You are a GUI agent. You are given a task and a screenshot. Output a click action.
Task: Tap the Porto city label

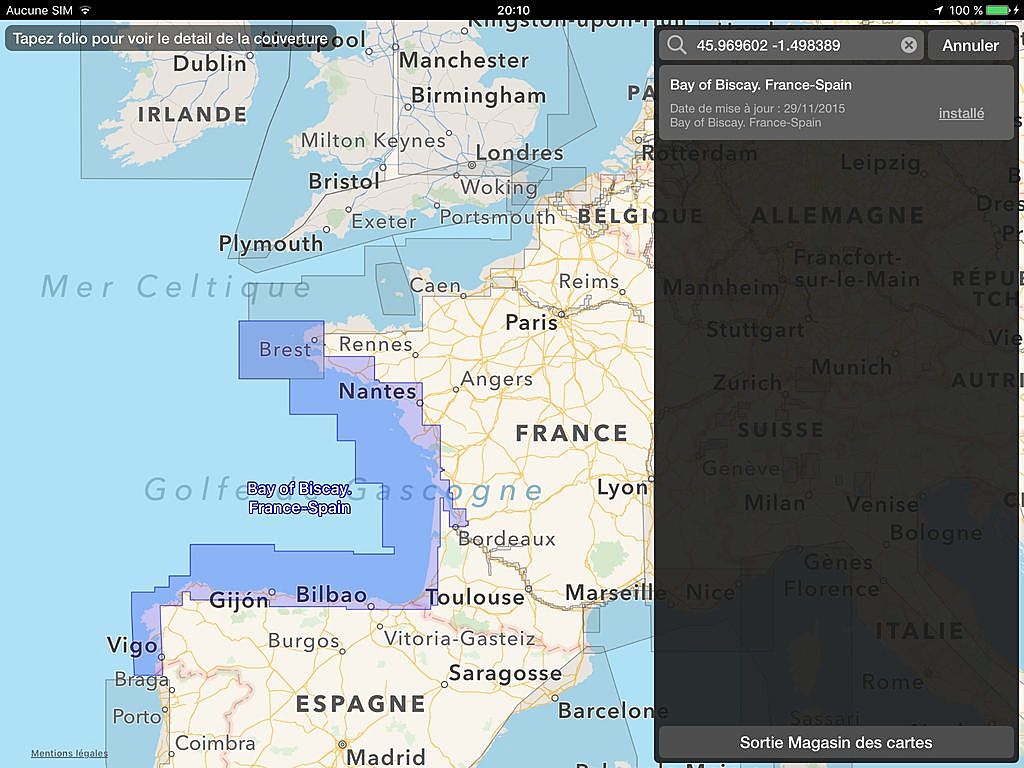point(136,716)
